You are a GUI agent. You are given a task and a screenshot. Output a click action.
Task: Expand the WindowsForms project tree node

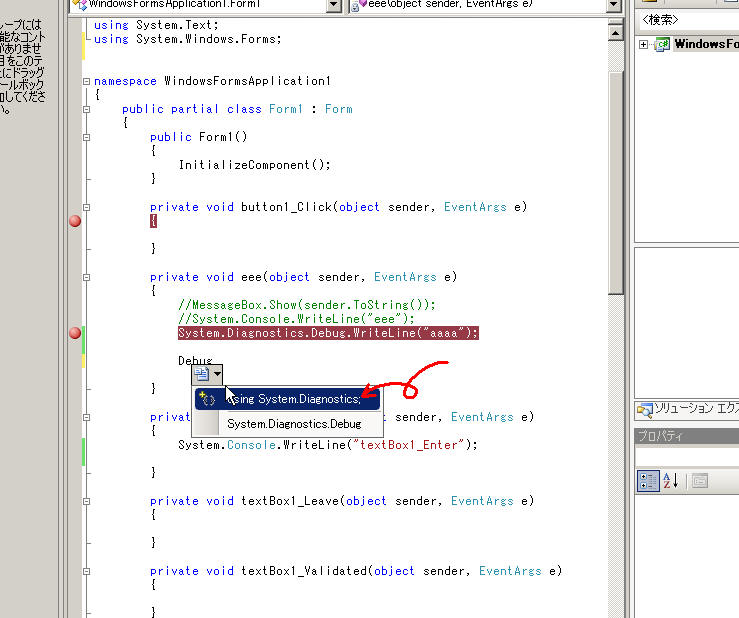pyautogui.click(x=644, y=44)
